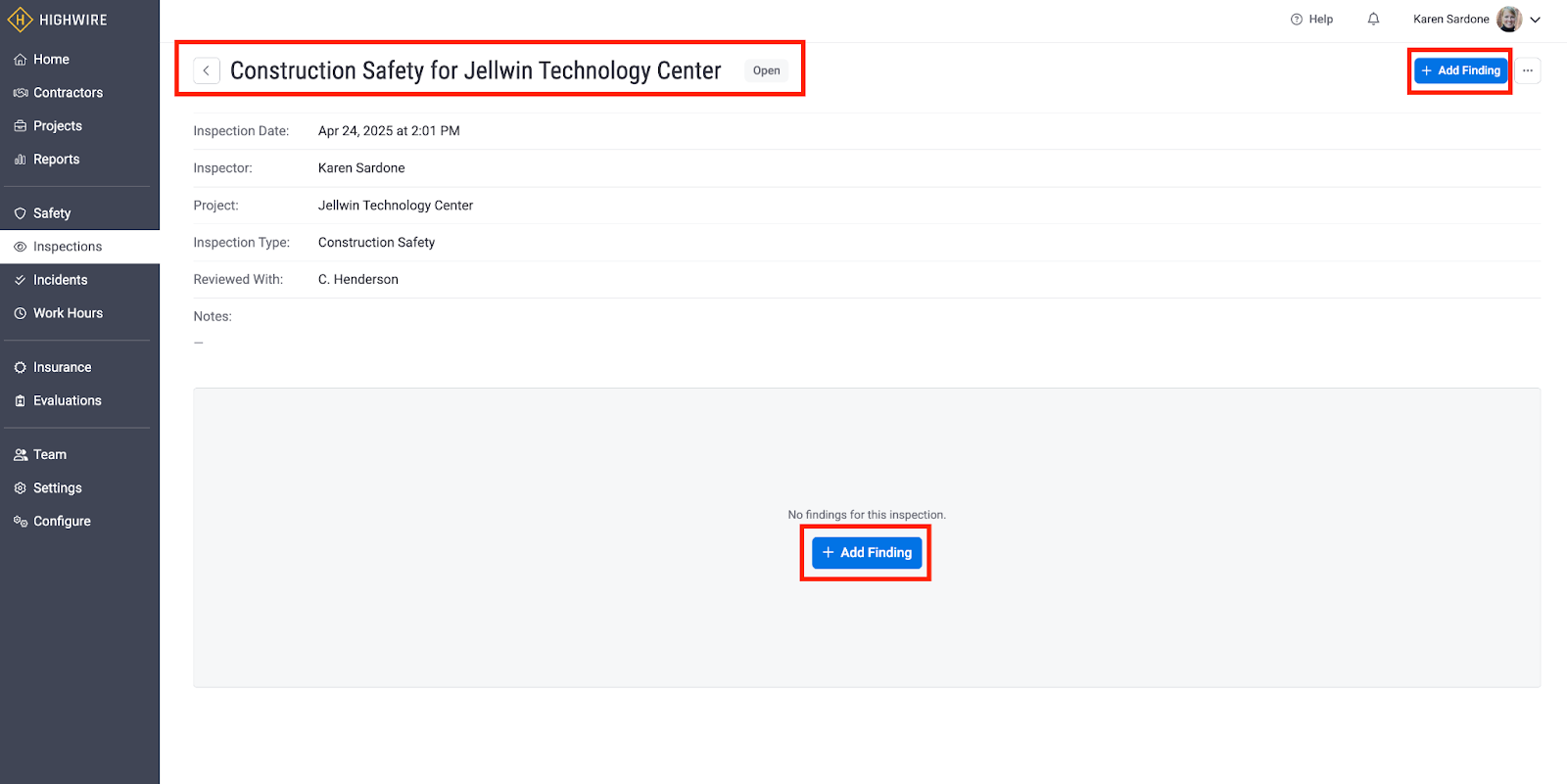The width and height of the screenshot is (1567, 784).
Task: Open the Home sidebar item
Action: pos(79,60)
